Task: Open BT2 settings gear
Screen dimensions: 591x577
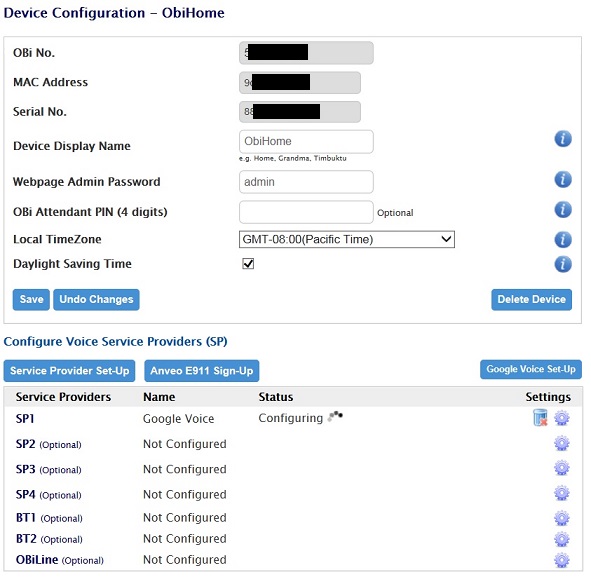Action: pos(562,539)
